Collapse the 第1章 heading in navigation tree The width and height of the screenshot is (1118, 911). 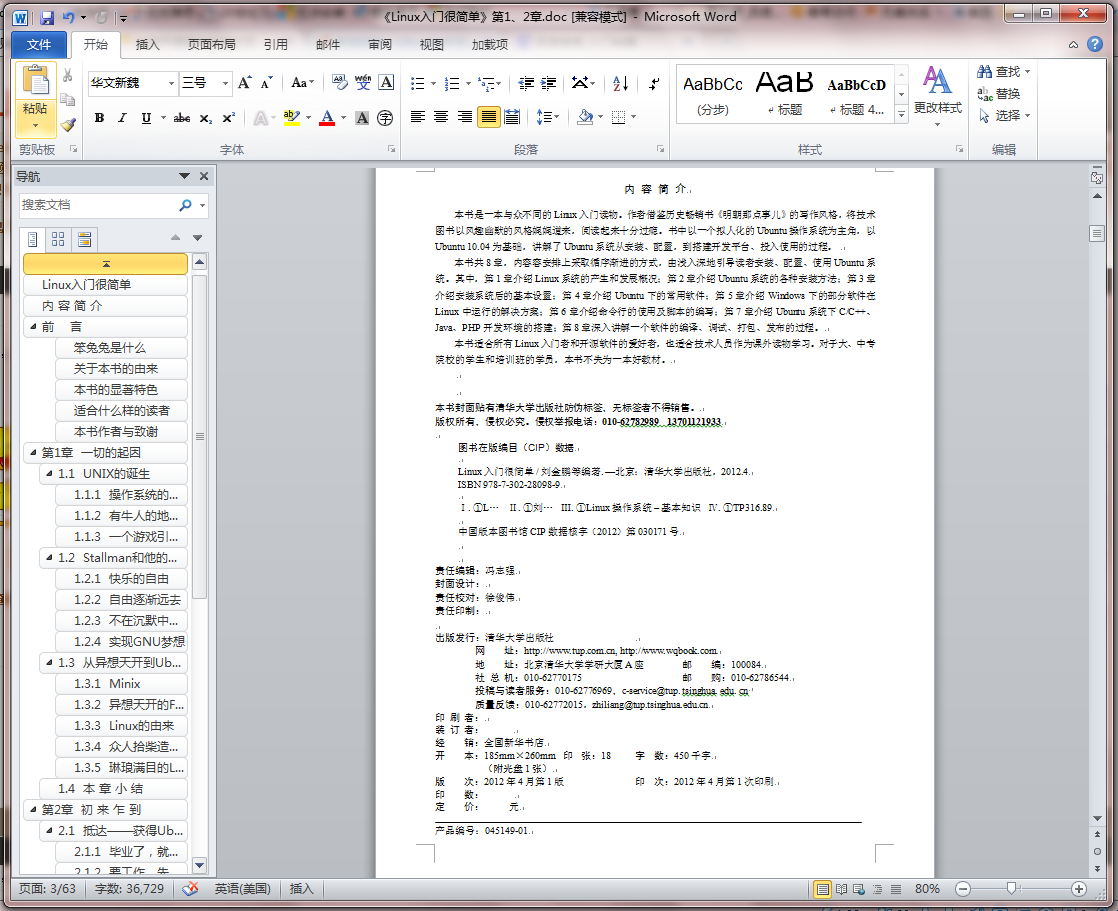33,453
